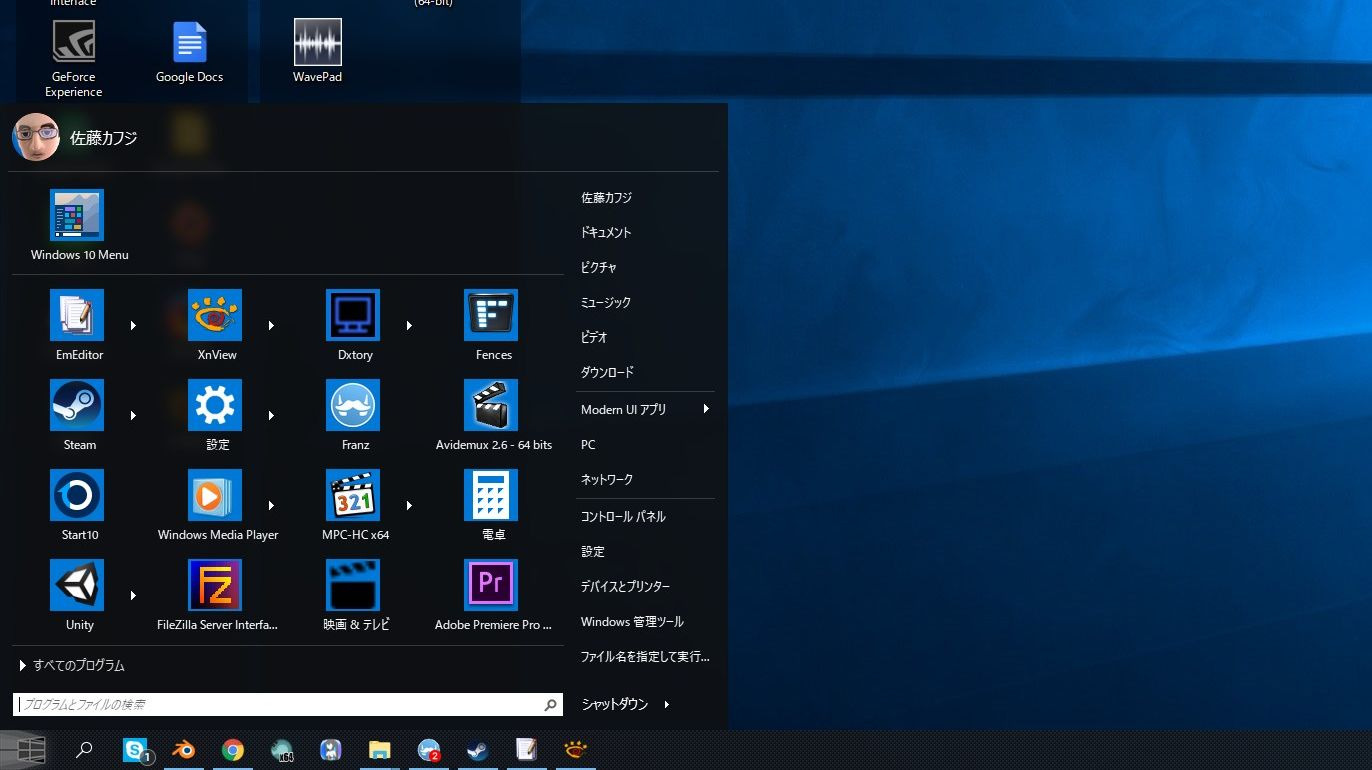Viewport: 1372px width, 770px height.
Task: Open Windows 管理ツール
Action: click(632, 622)
